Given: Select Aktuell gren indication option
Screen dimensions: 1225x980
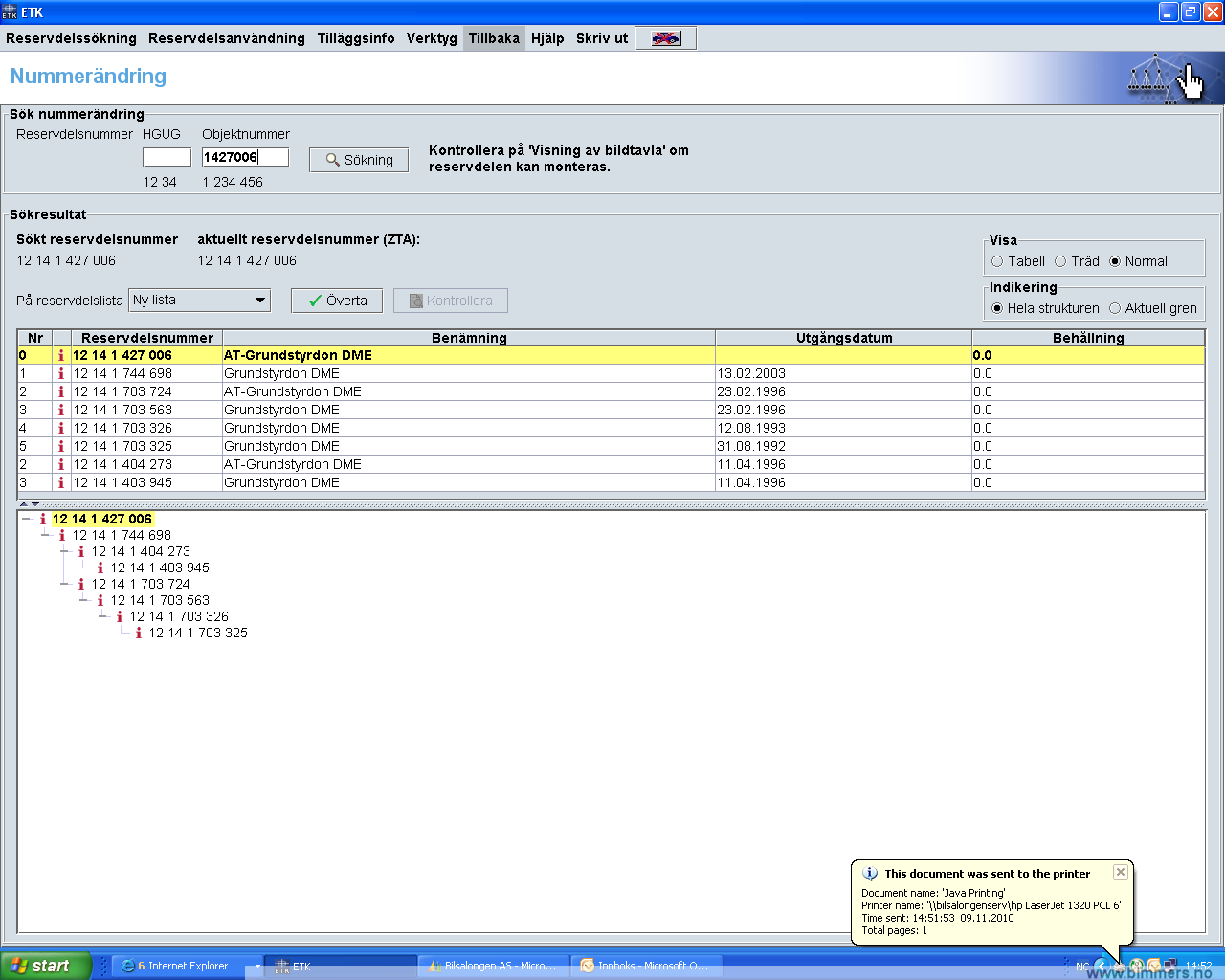Looking at the screenshot, I should (1115, 308).
